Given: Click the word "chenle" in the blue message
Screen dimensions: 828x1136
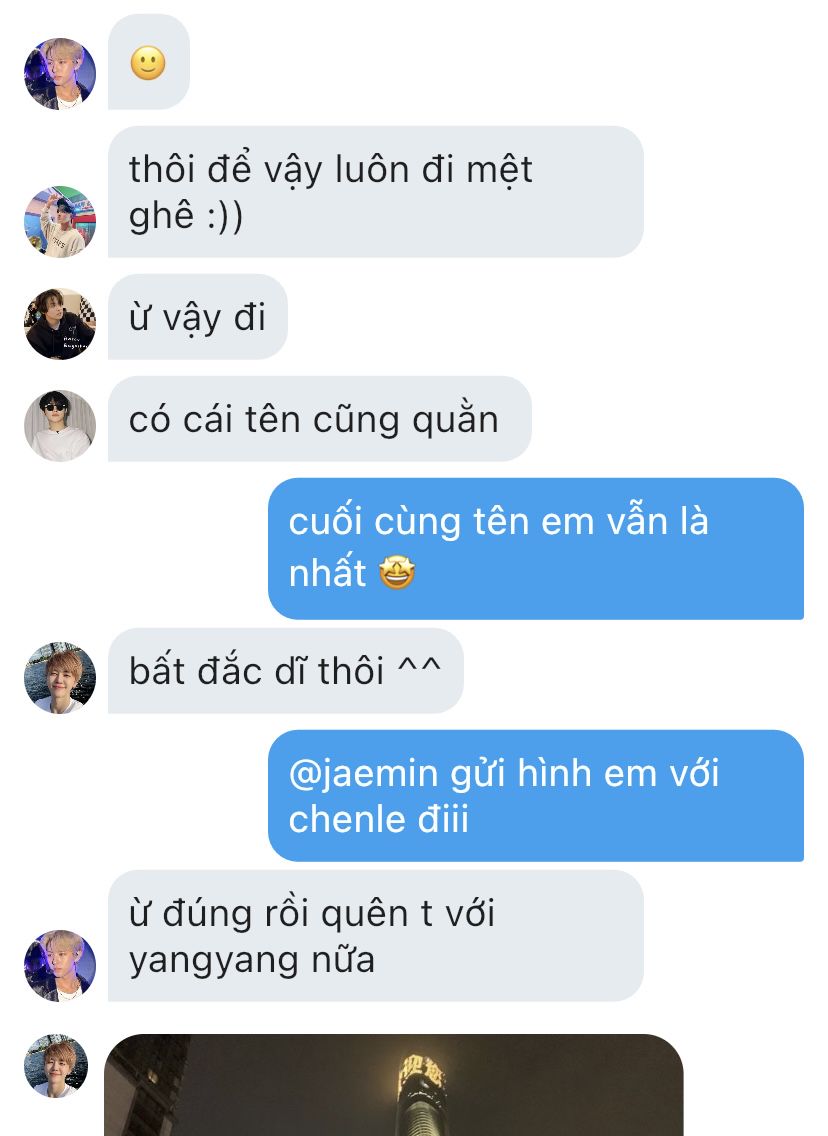Looking at the screenshot, I should pos(336,819).
